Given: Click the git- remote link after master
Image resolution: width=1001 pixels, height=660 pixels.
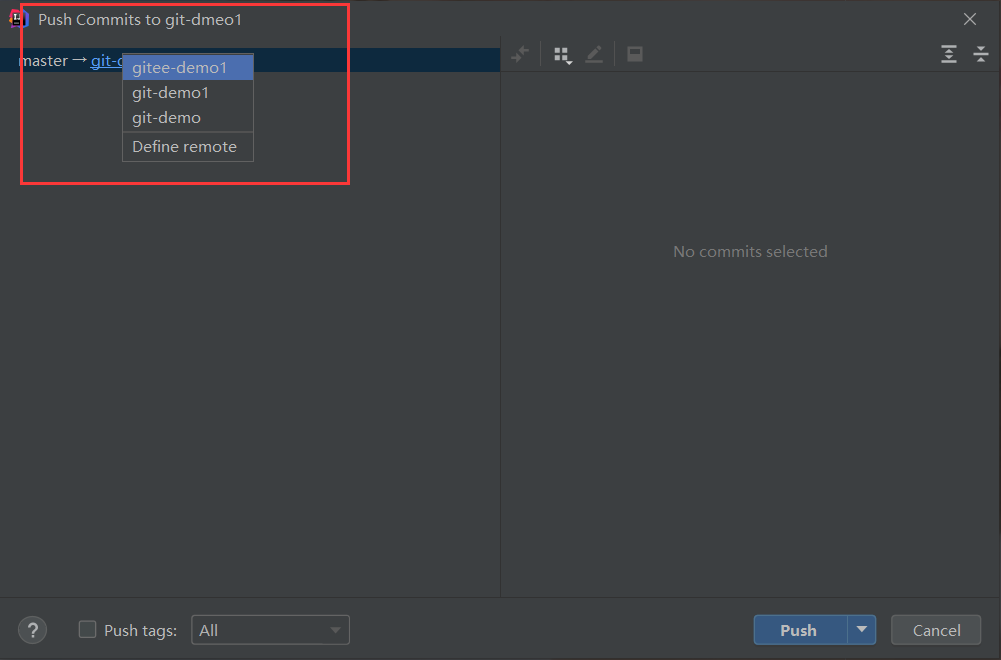Looking at the screenshot, I should point(106,61).
